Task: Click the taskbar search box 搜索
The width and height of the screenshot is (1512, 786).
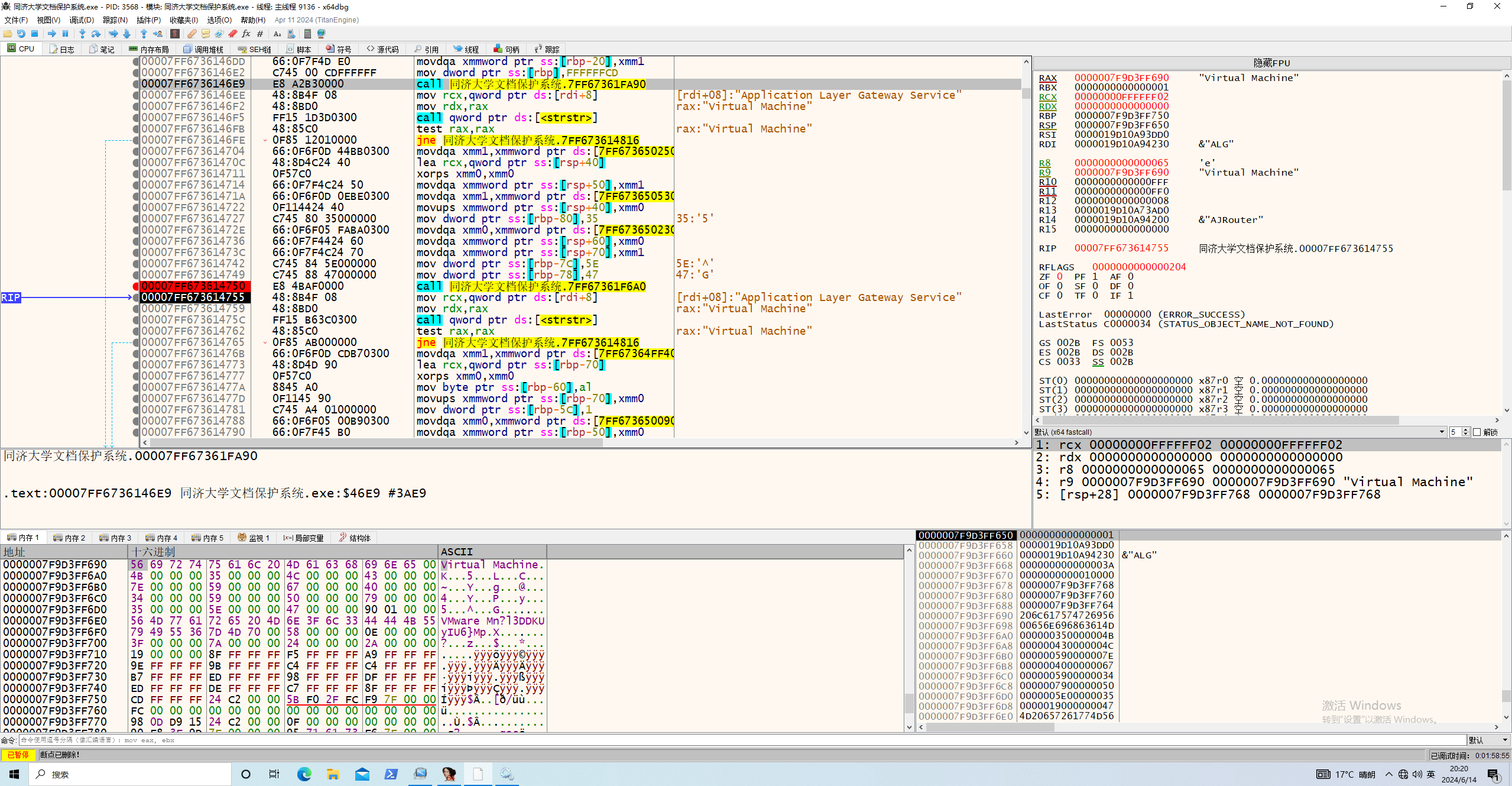Action: click(x=130, y=774)
